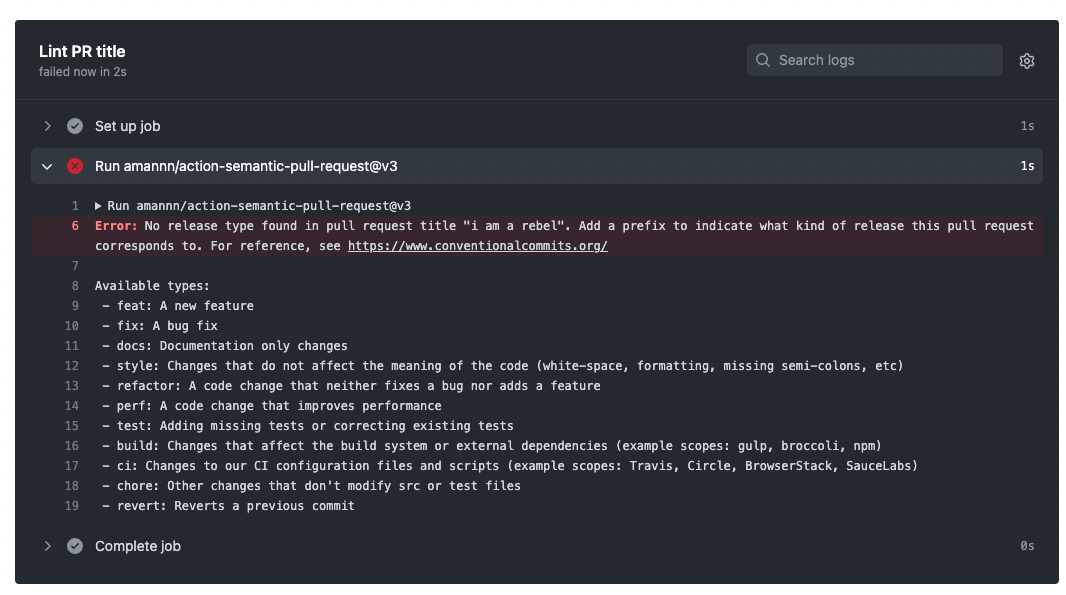
Task: Click the Complete job success checkmark
Action: tap(75, 546)
